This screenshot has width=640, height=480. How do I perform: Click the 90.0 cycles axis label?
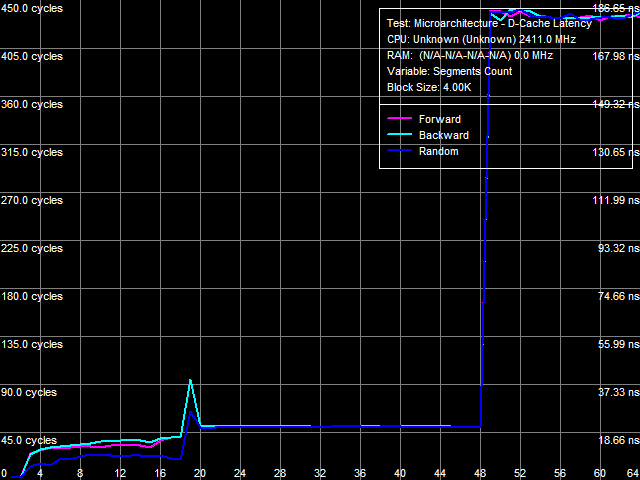pos(29,392)
